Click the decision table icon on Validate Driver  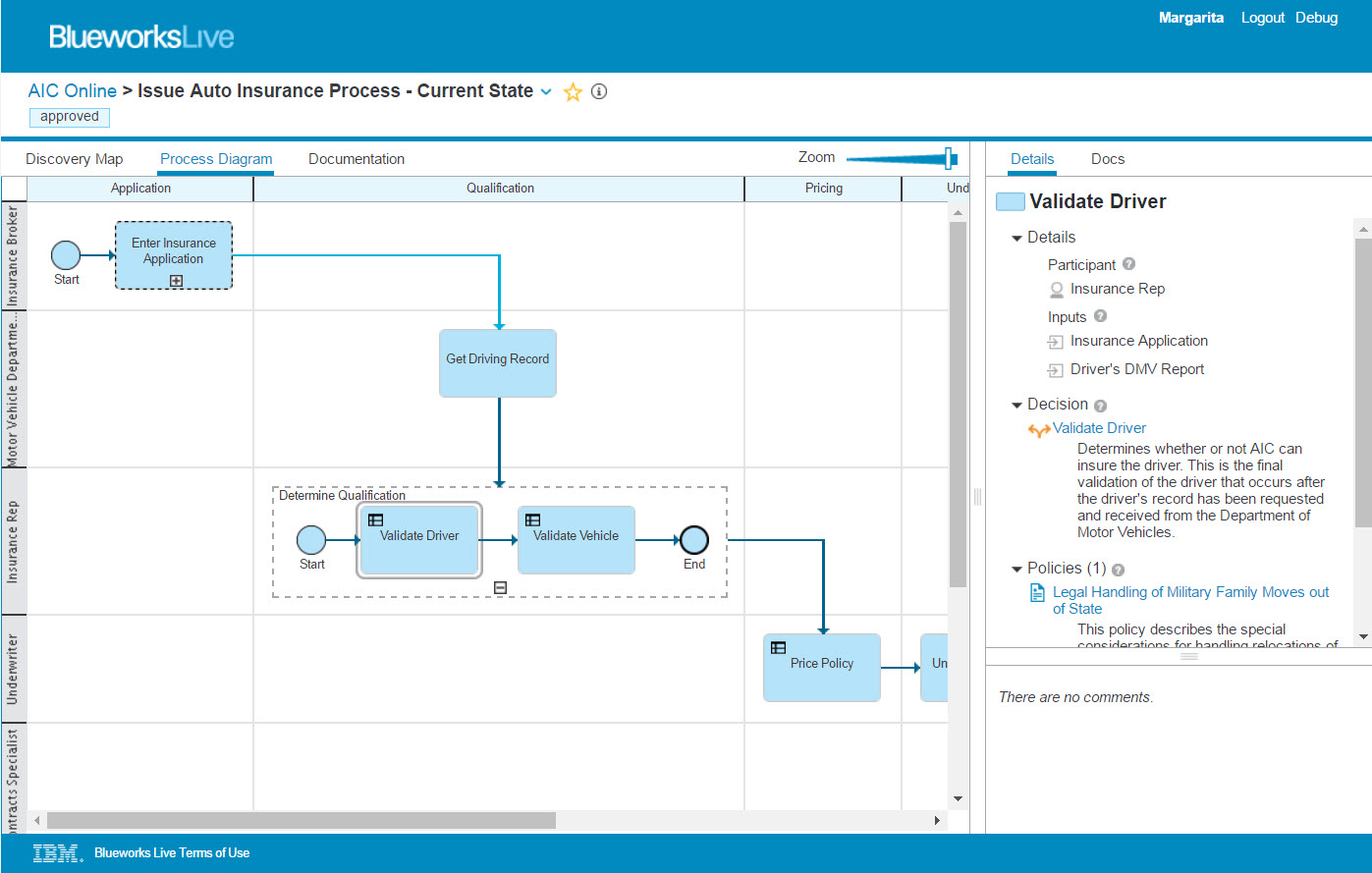[375, 520]
